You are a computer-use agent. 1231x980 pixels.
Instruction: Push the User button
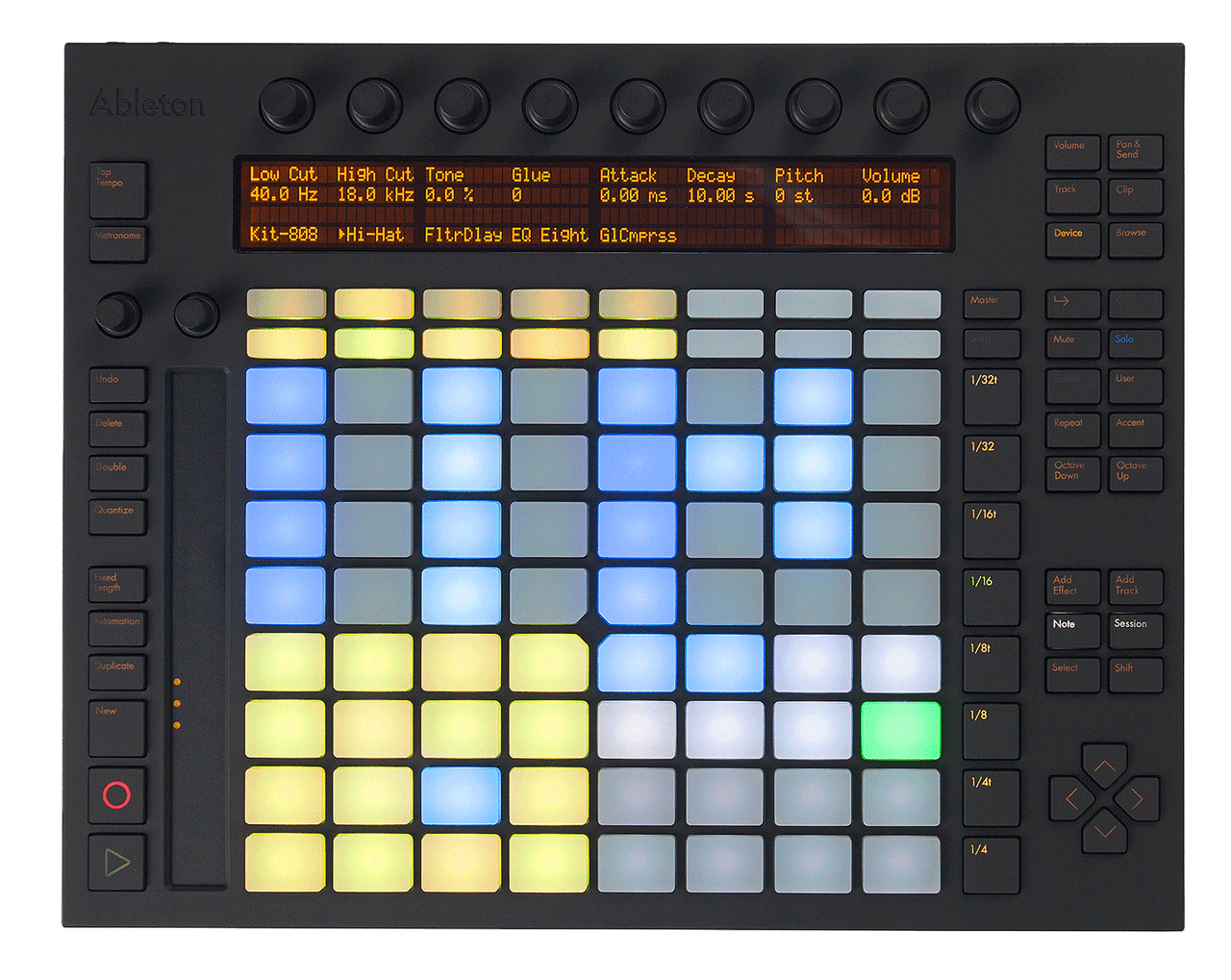pos(1135,386)
